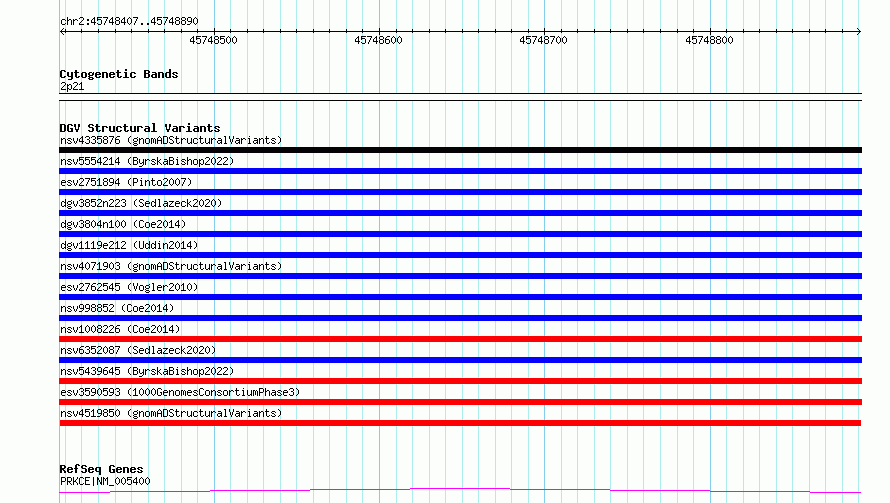Click ruler position label 45748700

[543, 40]
